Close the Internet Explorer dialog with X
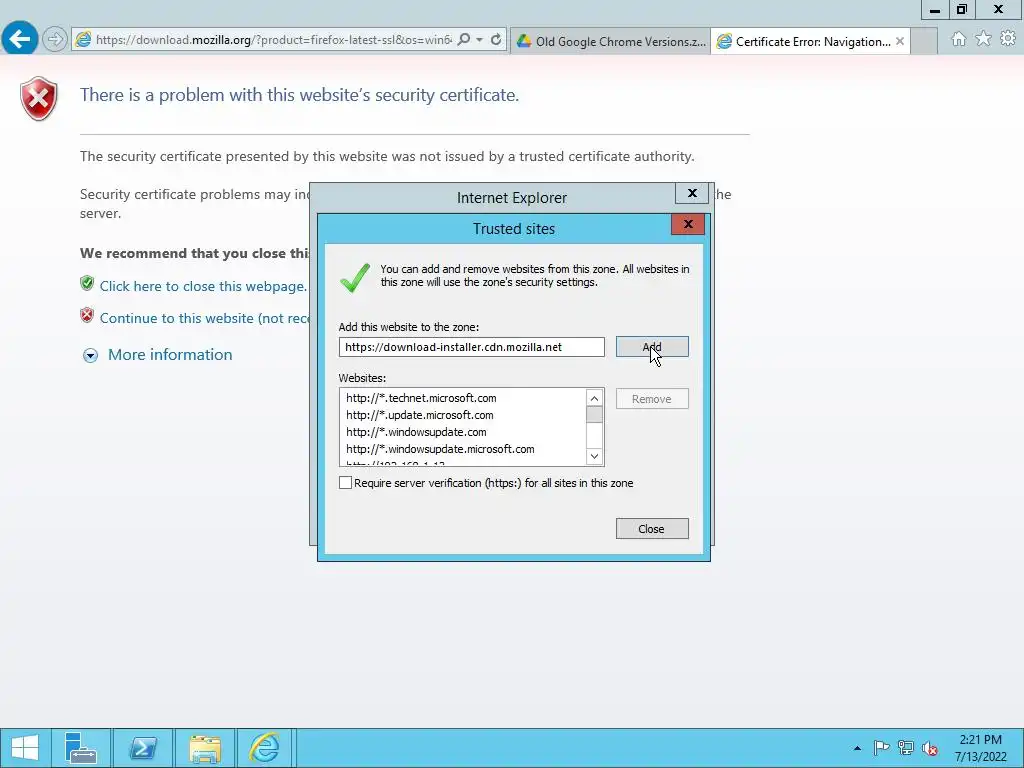1024x768 pixels. click(x=692, y=193)
